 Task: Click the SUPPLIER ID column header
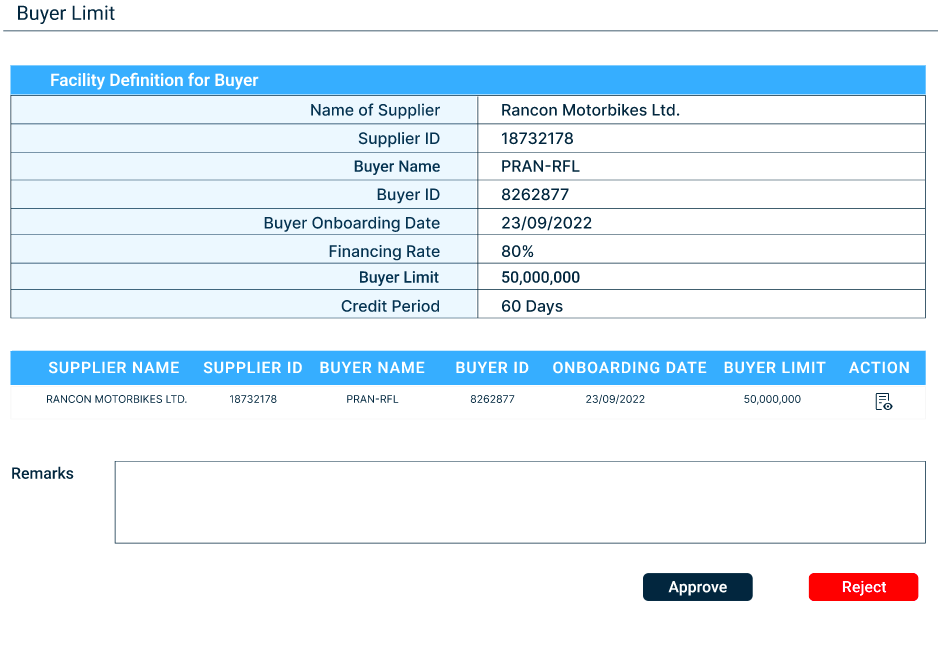pyautogui.click(x=253, y=368)
